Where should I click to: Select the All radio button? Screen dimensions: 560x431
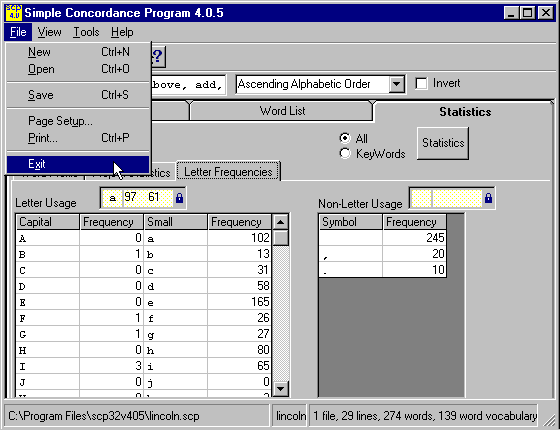pyautogui.click(x=345, y=138)
